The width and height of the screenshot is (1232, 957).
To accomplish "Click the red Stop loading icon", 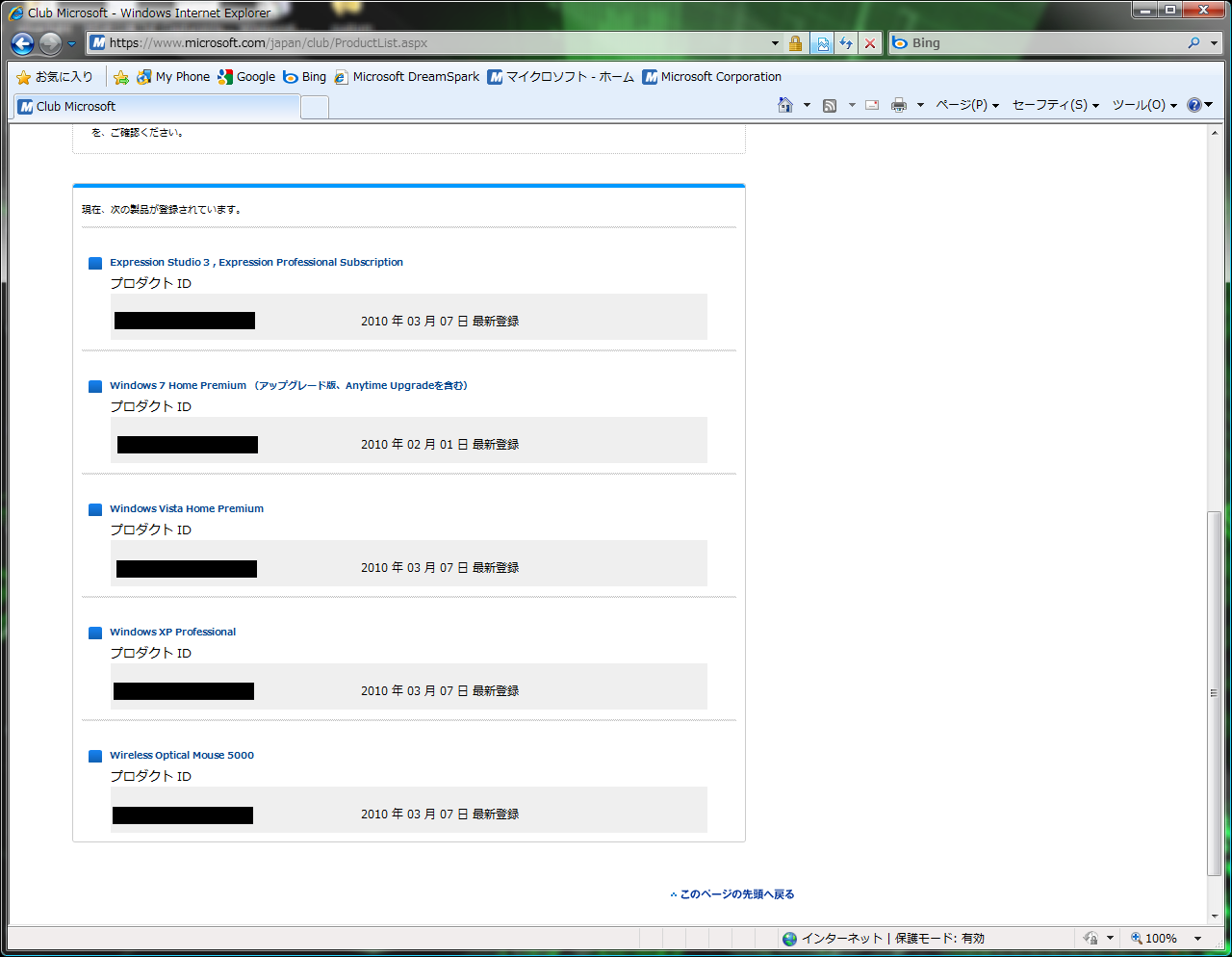I will coord(870,43).
